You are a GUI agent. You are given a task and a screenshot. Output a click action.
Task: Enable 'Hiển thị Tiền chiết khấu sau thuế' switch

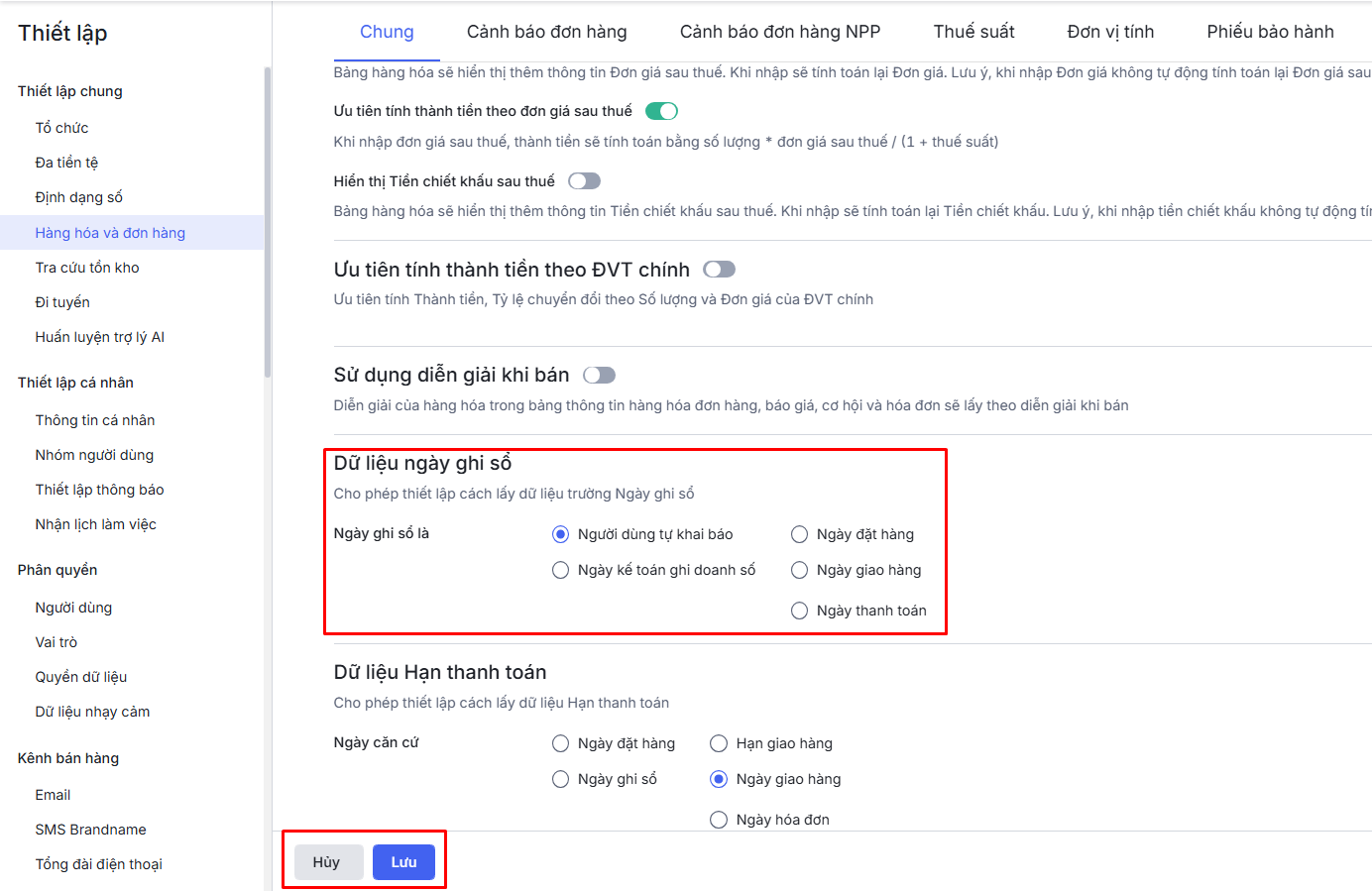point(584,181)
